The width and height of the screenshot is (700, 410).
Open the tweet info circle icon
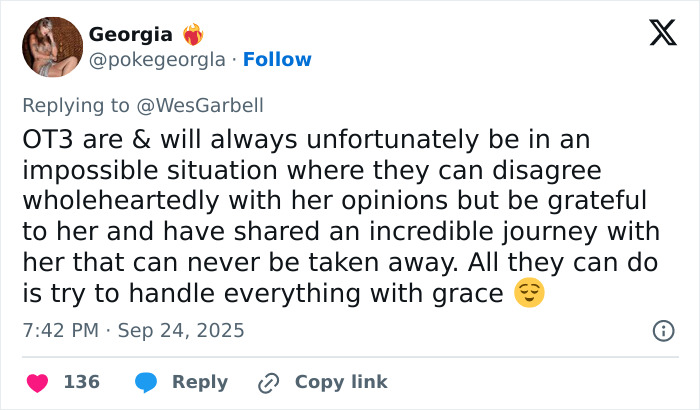662,330
